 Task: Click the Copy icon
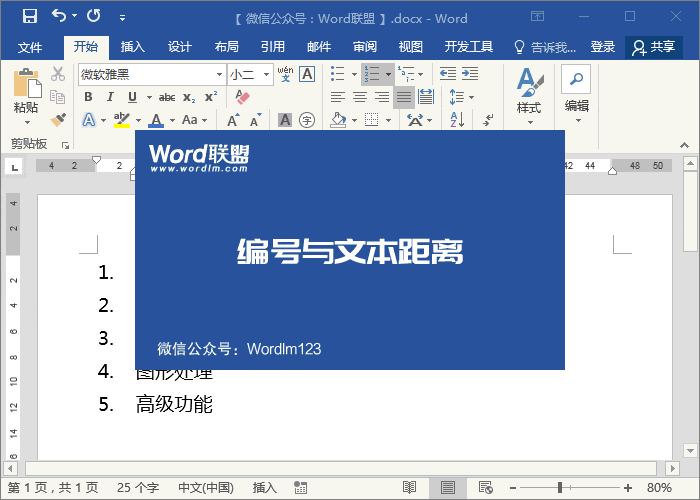pyautogui.click(x=58, y=97)
